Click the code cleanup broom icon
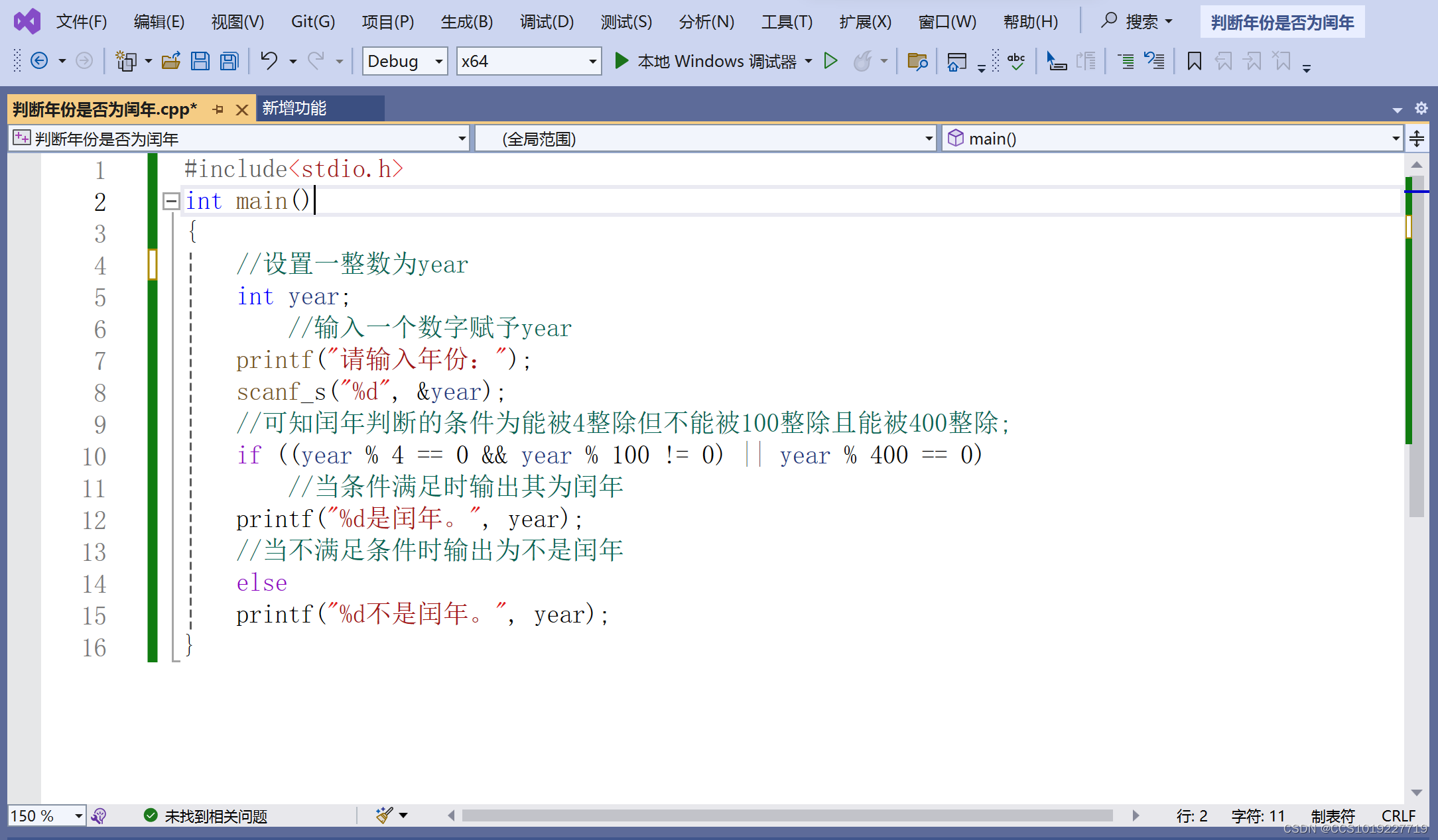The image size is (1438, 840). tap(383, 815)
